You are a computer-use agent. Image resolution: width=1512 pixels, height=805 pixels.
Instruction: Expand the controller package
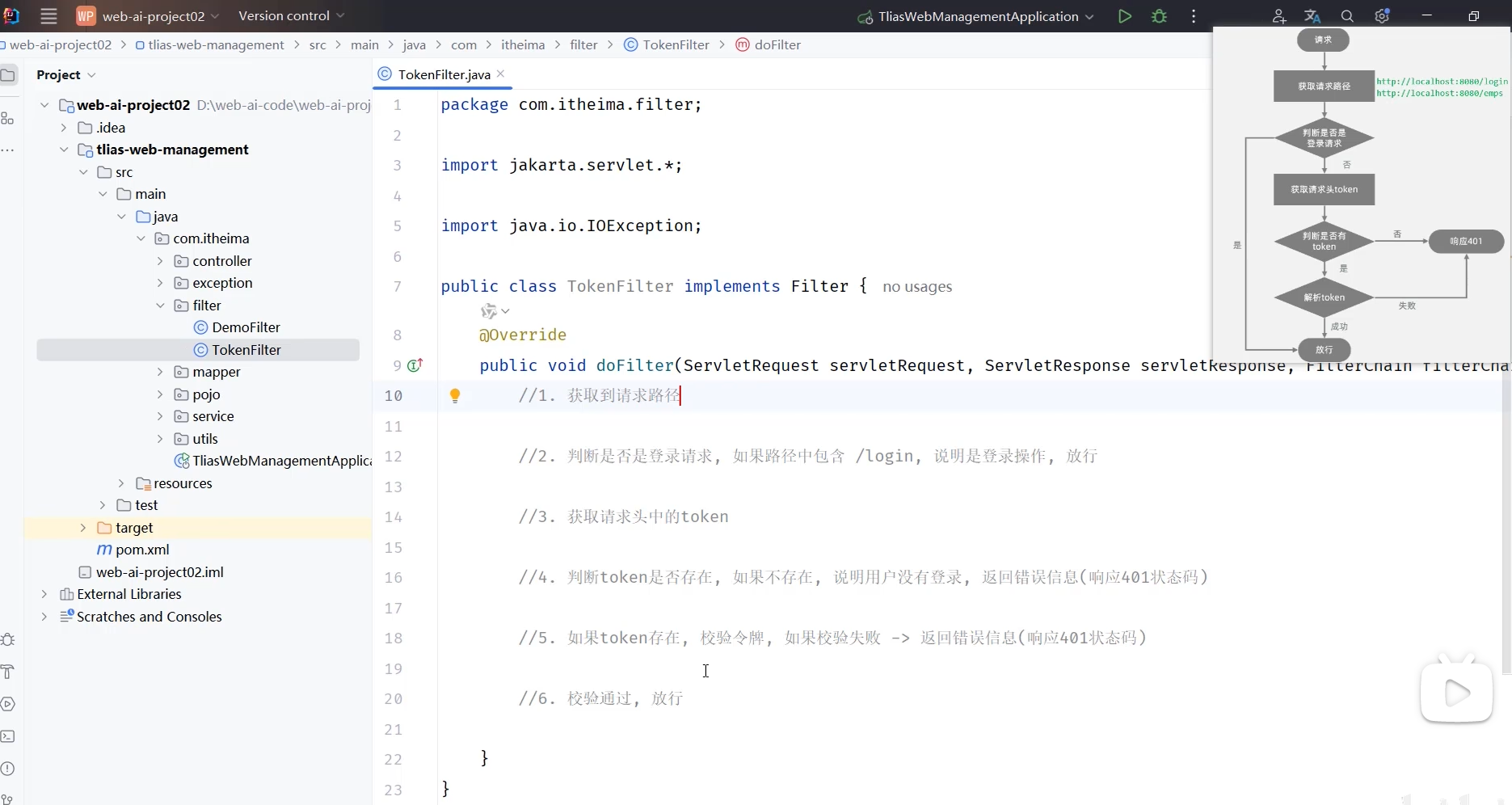point(160,261)
